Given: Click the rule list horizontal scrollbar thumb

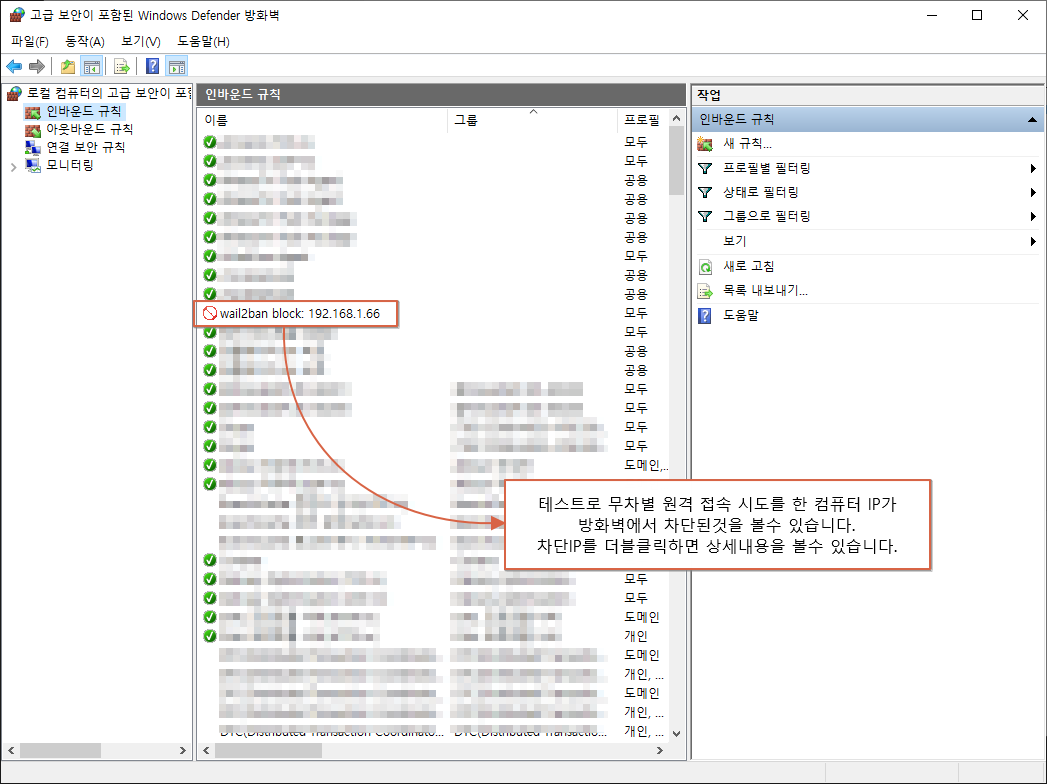Looking at the screenshot, I should [x=268, y=751].
